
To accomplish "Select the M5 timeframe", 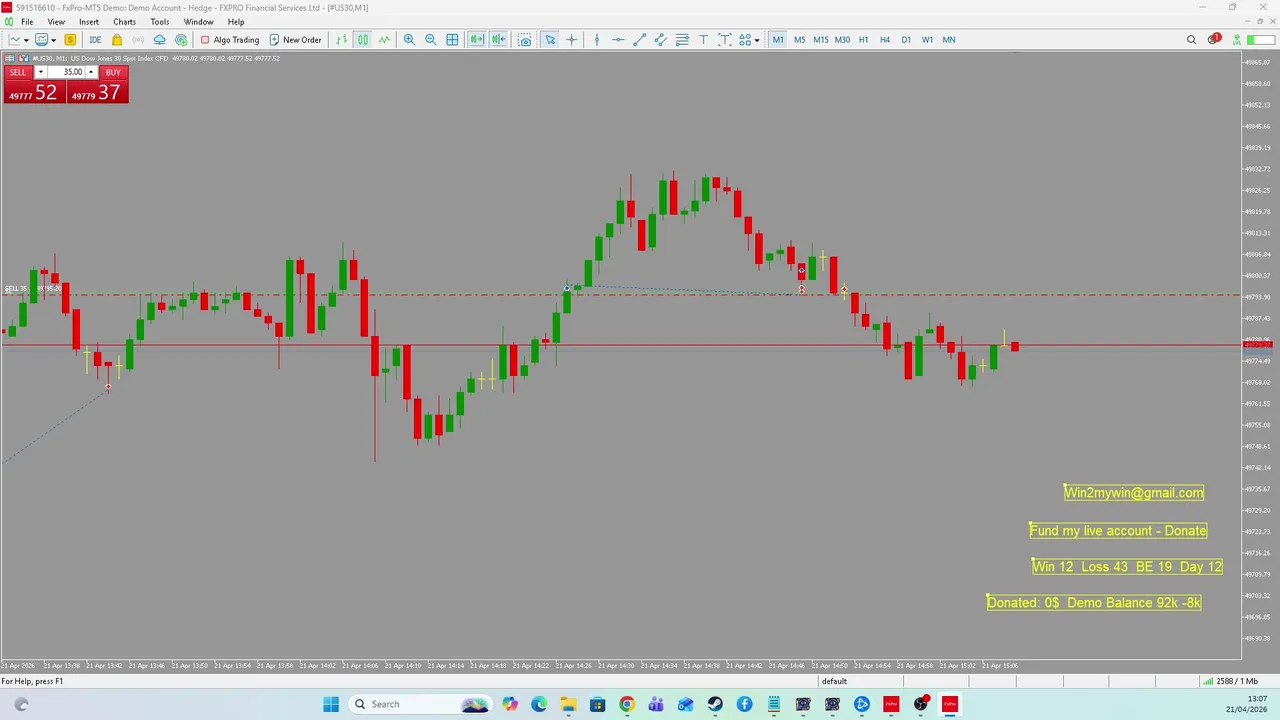I will (799, 40).
